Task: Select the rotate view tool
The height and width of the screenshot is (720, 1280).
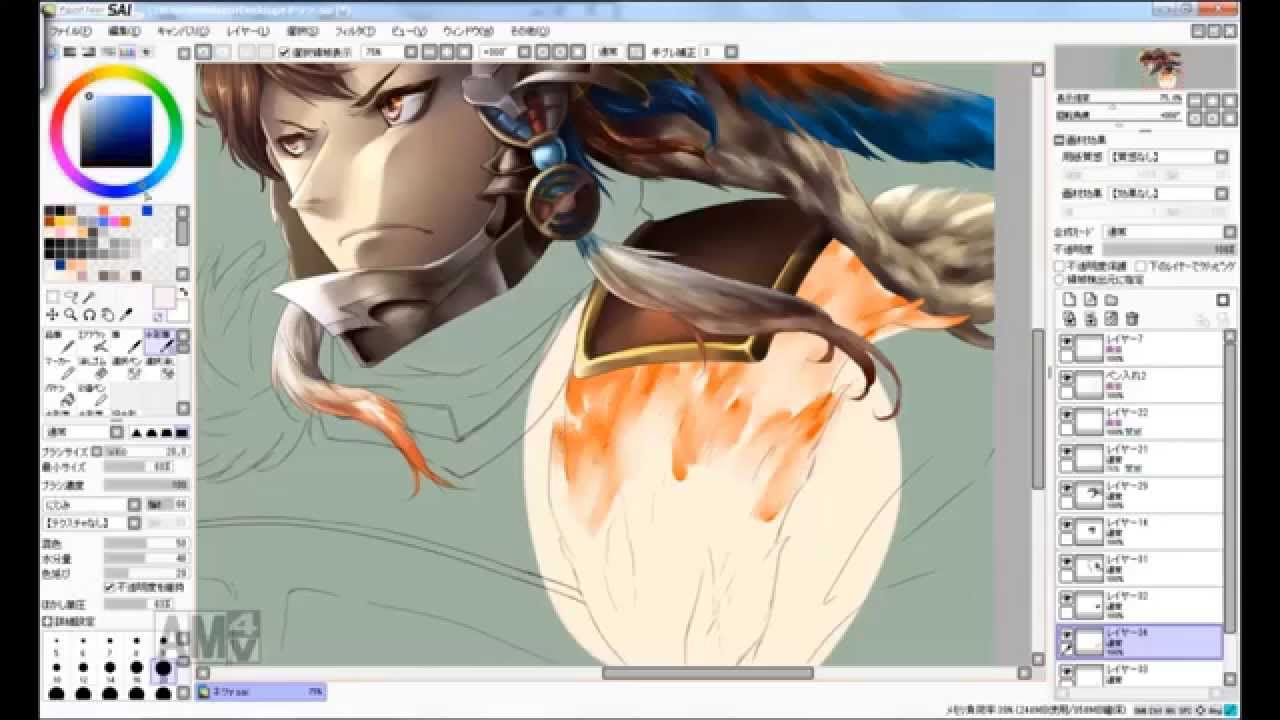Action: 89,315
